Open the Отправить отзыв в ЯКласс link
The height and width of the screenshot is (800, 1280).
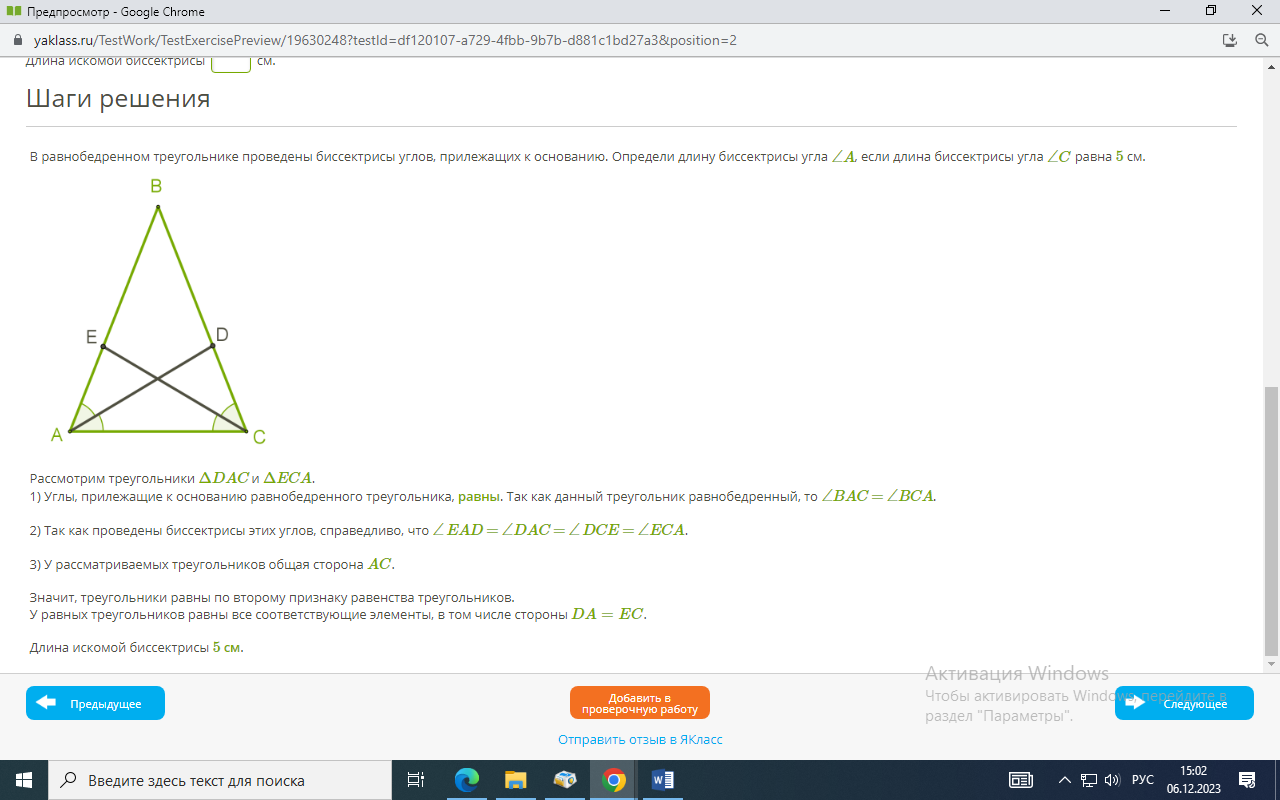[640, 740]
